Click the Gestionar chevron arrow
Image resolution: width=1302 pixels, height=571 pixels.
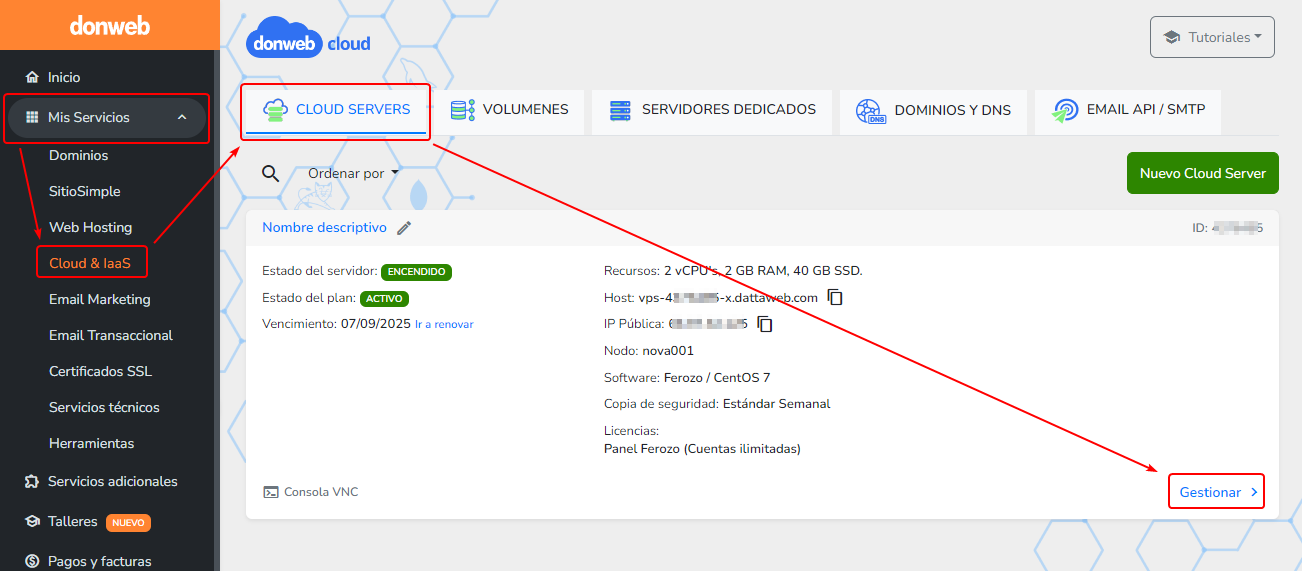(x=1254, y=492)
